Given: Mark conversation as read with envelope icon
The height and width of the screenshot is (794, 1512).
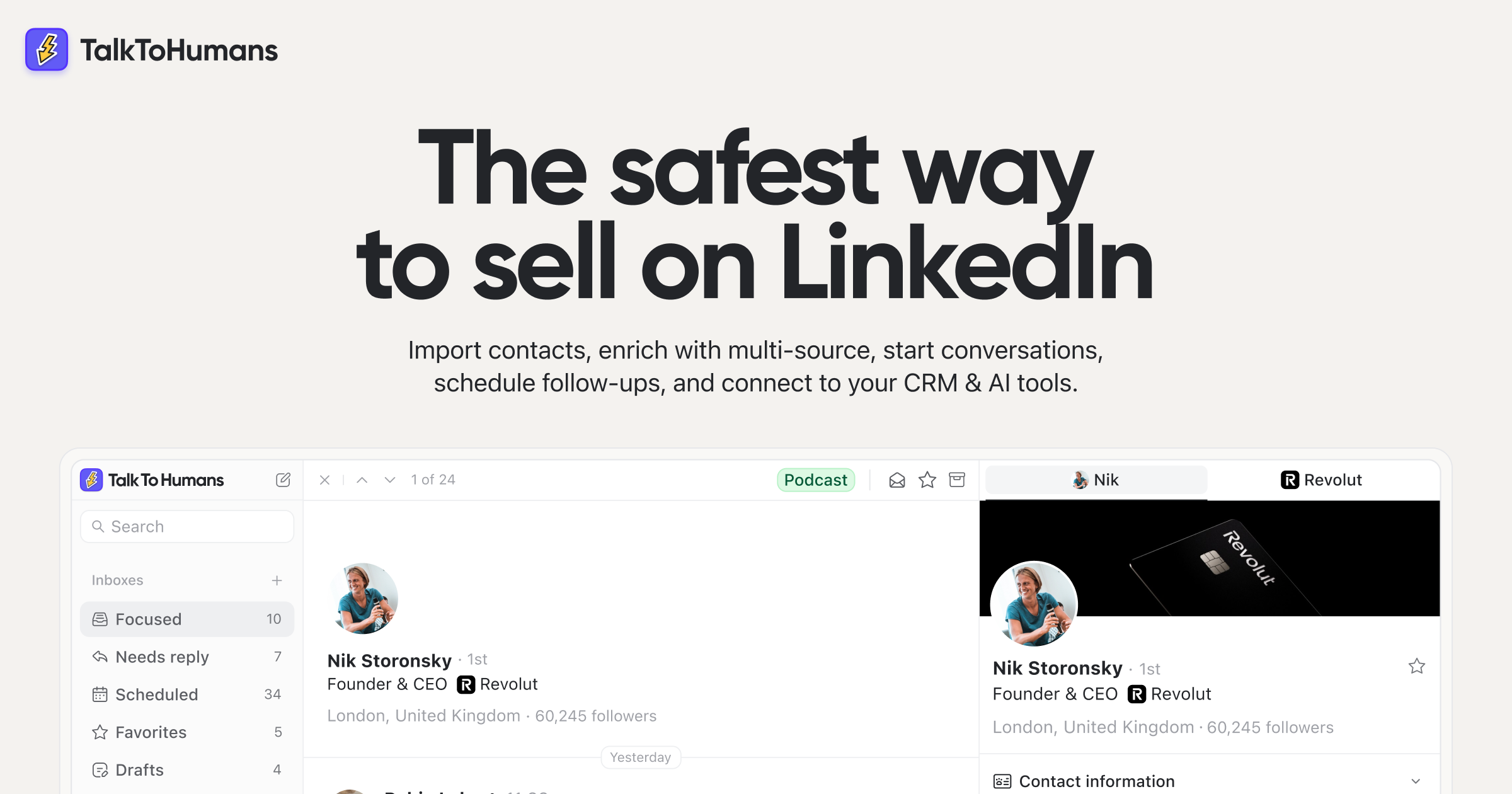Looking at the screenshot, I should (897, 480).
